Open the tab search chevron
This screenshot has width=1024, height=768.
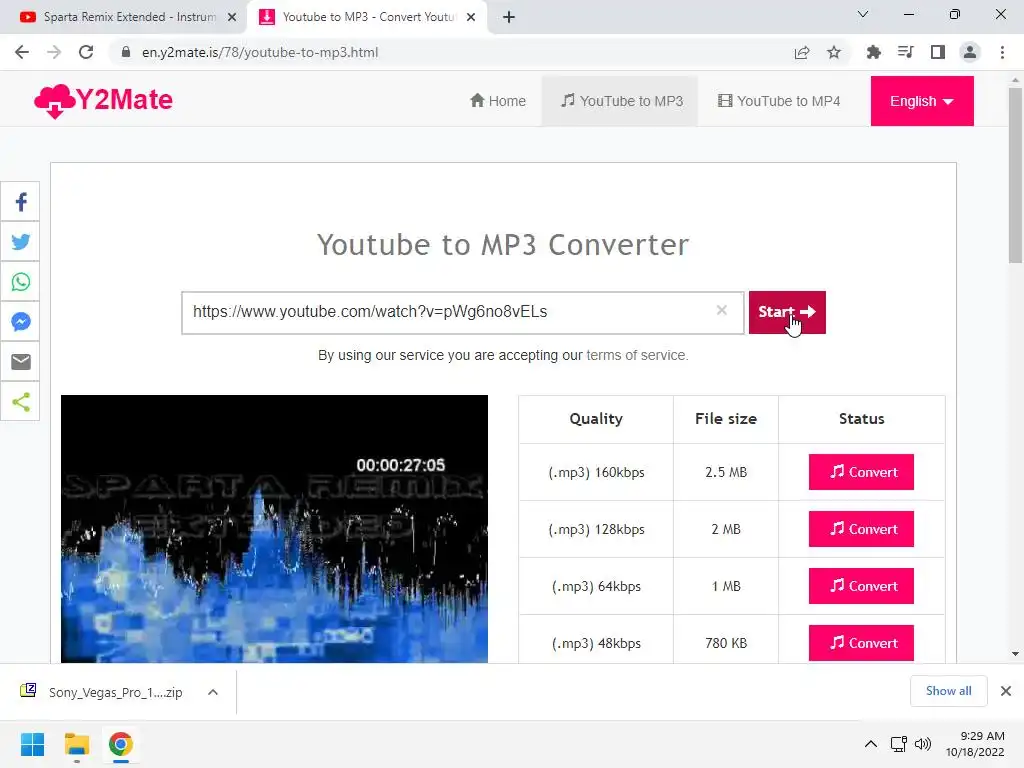pyautogui.click(x=863, y=14)
